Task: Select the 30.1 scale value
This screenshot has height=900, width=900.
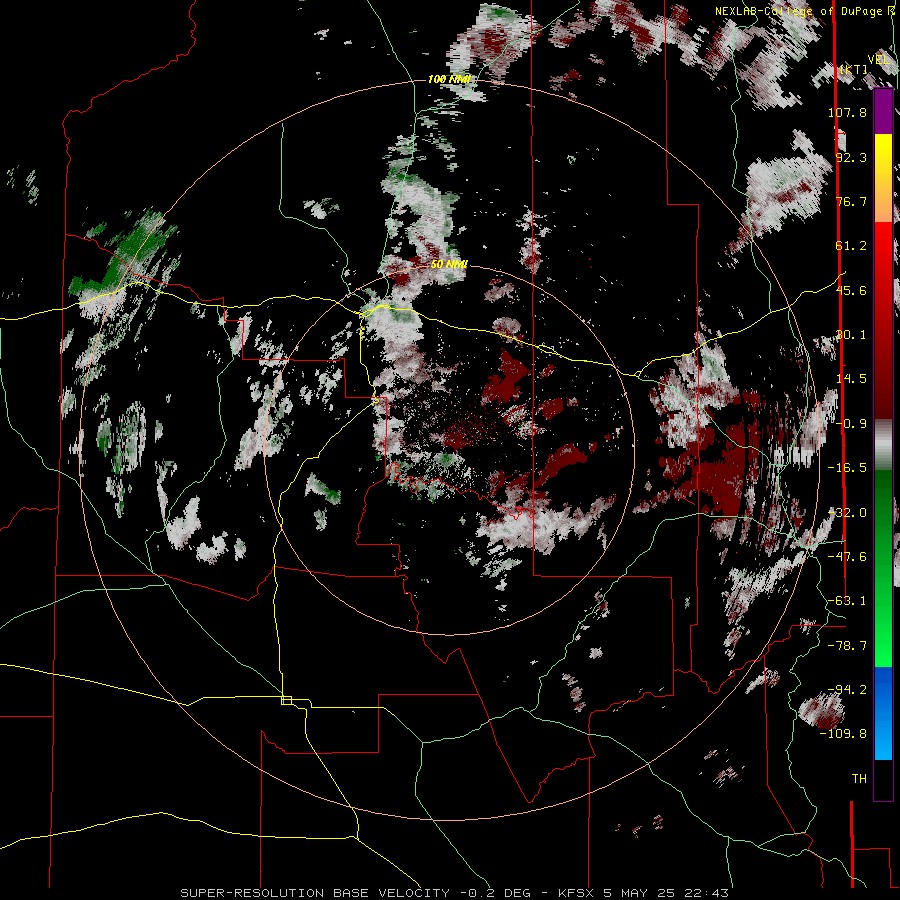Action: [851, 335]
